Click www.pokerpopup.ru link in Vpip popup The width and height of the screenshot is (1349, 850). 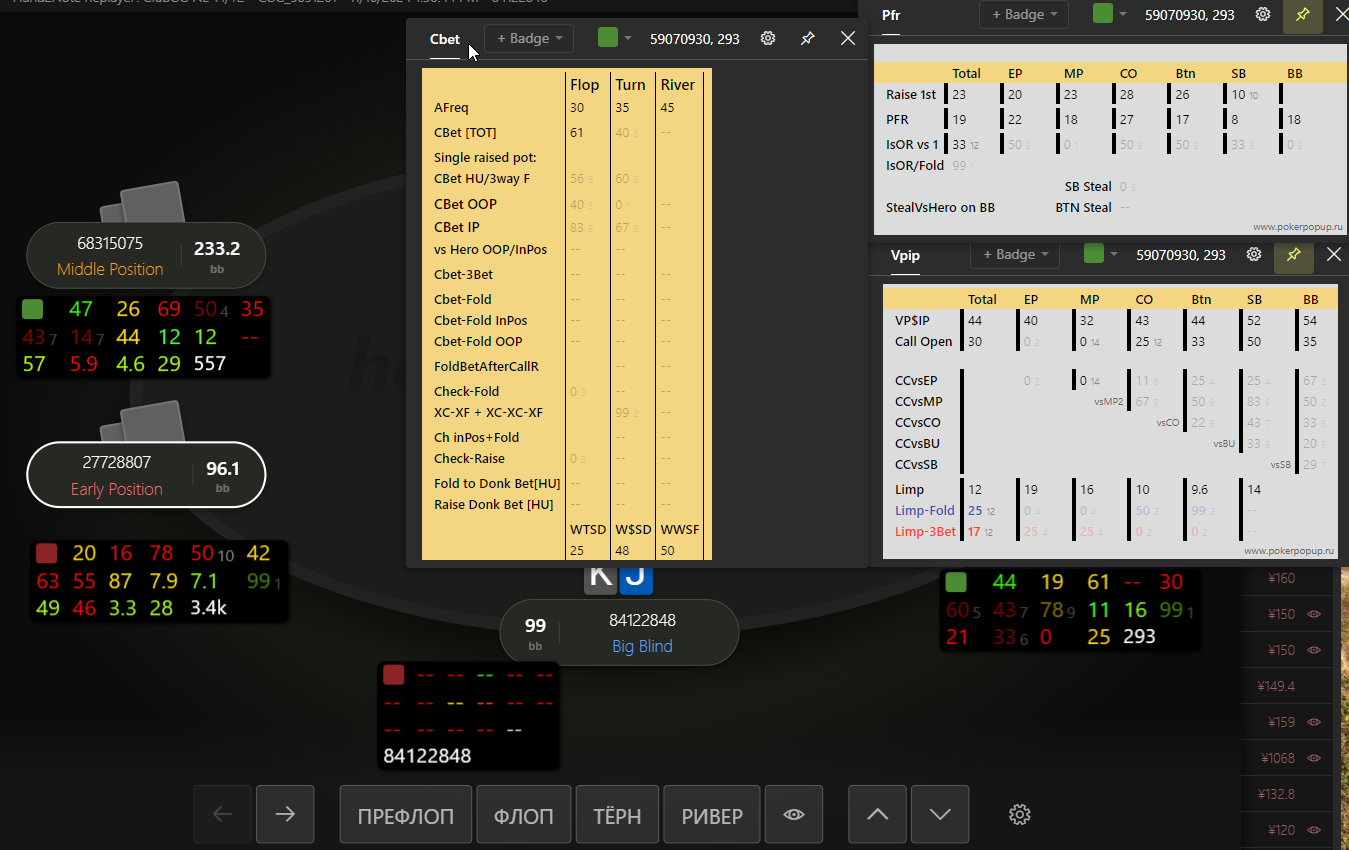(1289, 551)
